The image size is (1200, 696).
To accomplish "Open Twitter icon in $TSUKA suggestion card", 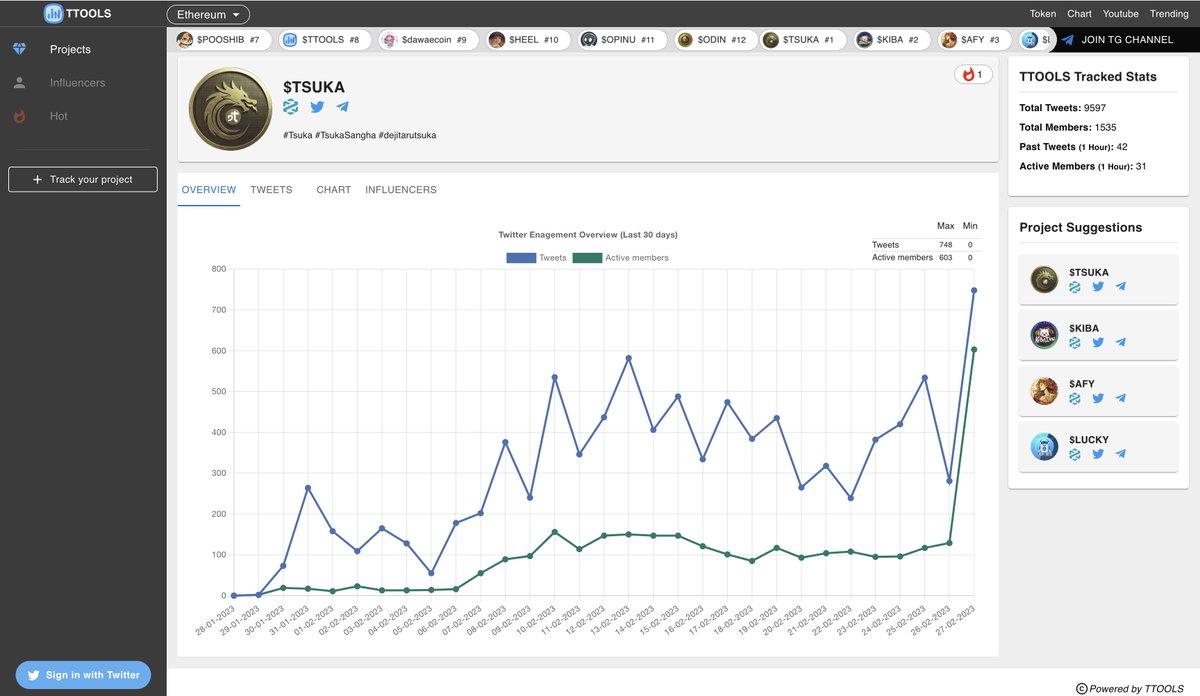I will (x=1098, y=287).
